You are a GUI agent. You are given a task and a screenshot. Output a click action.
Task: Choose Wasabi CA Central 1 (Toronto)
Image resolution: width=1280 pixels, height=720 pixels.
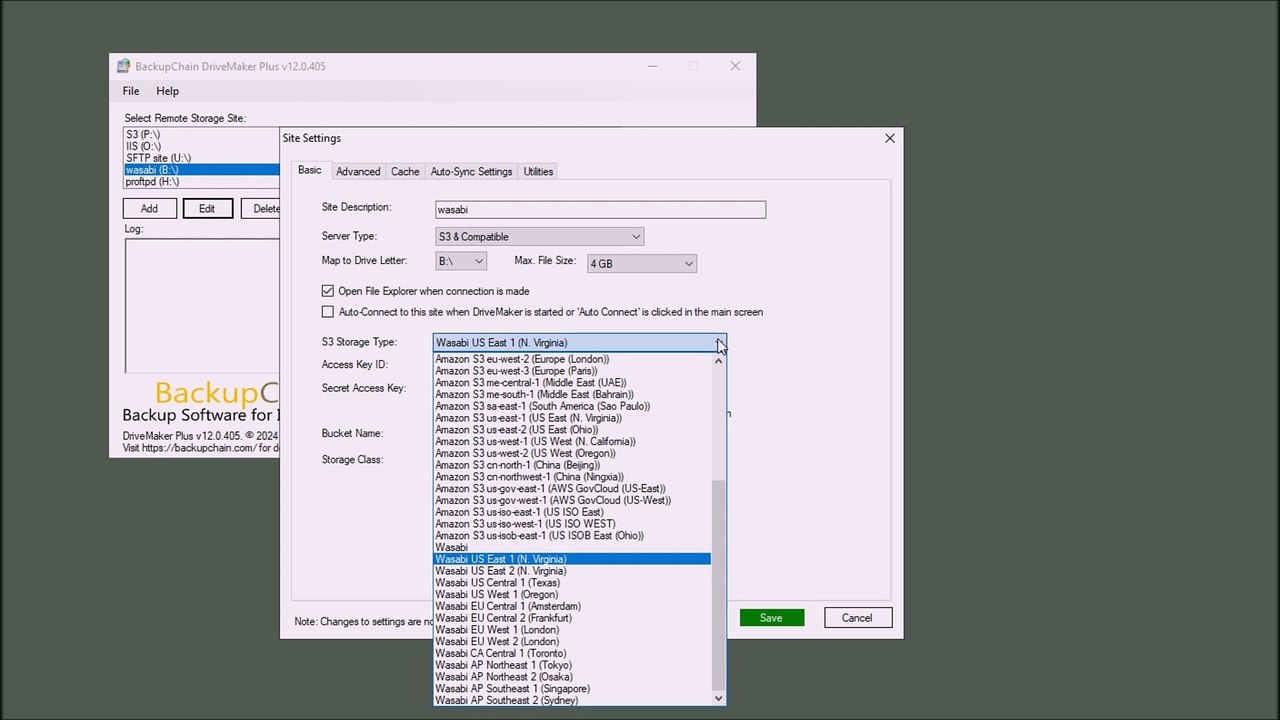(572, 654)
